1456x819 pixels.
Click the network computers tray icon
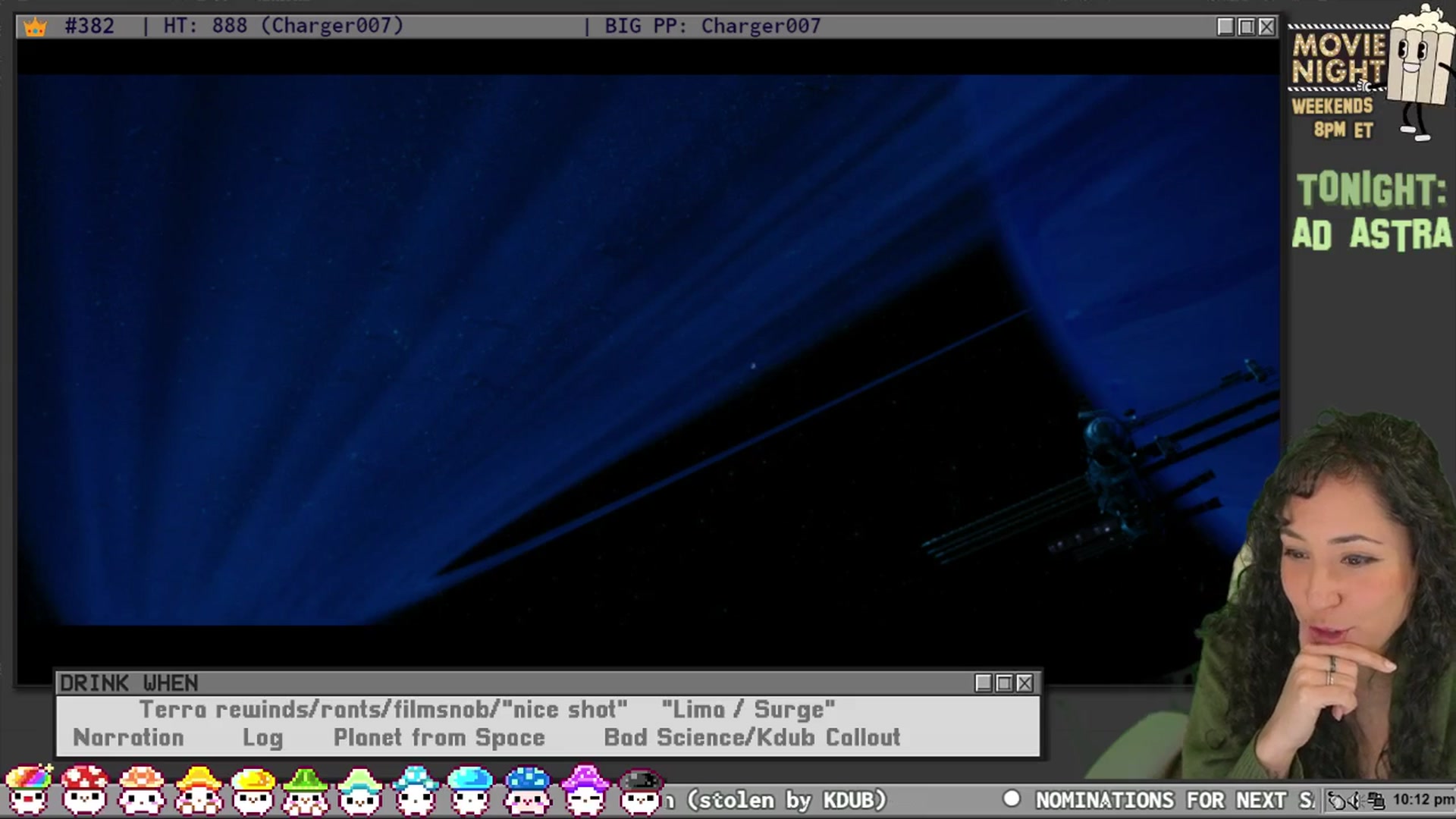1376,800
